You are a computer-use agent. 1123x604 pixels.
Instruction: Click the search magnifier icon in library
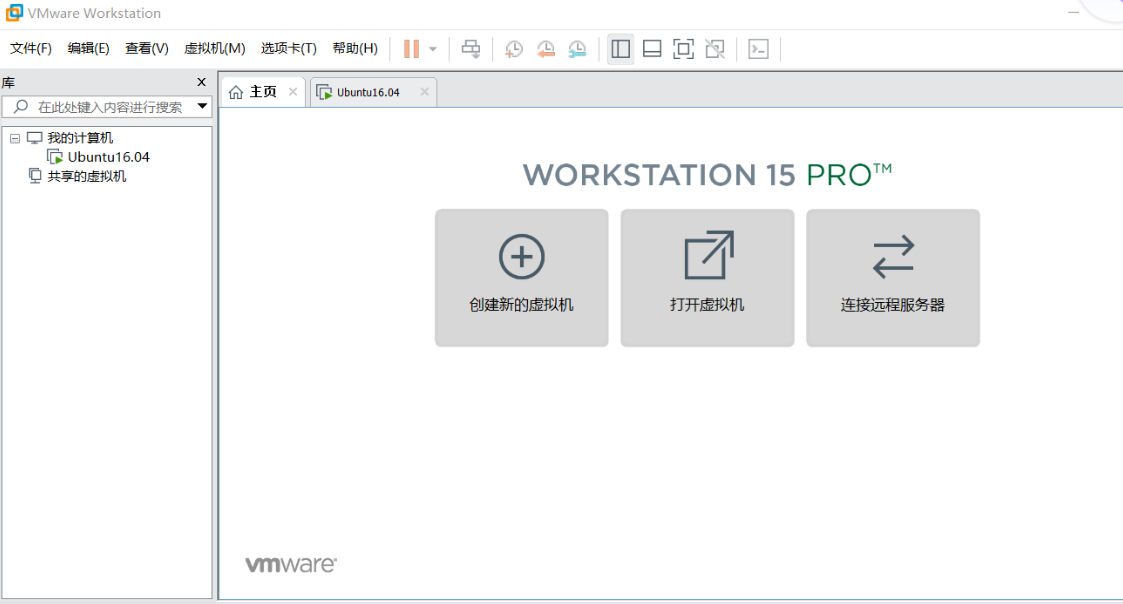click(x=21, y=107)
